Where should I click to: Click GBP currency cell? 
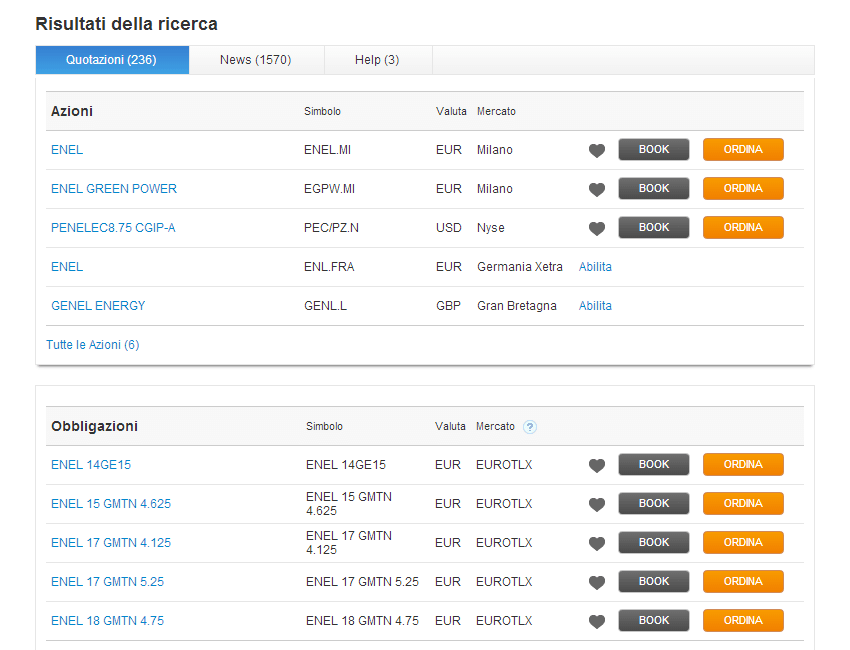448,306
